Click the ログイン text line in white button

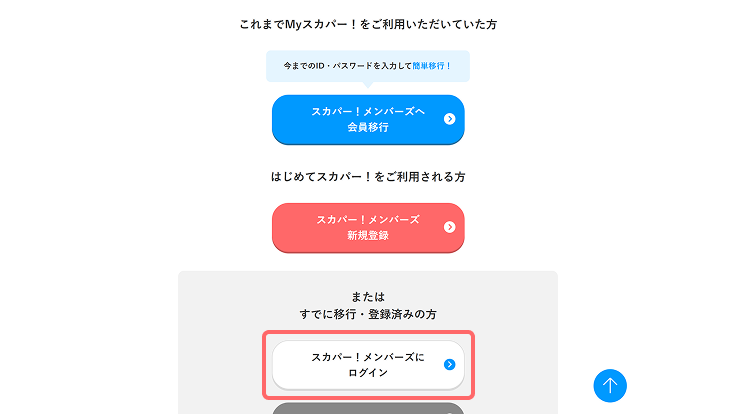(368, 373)
